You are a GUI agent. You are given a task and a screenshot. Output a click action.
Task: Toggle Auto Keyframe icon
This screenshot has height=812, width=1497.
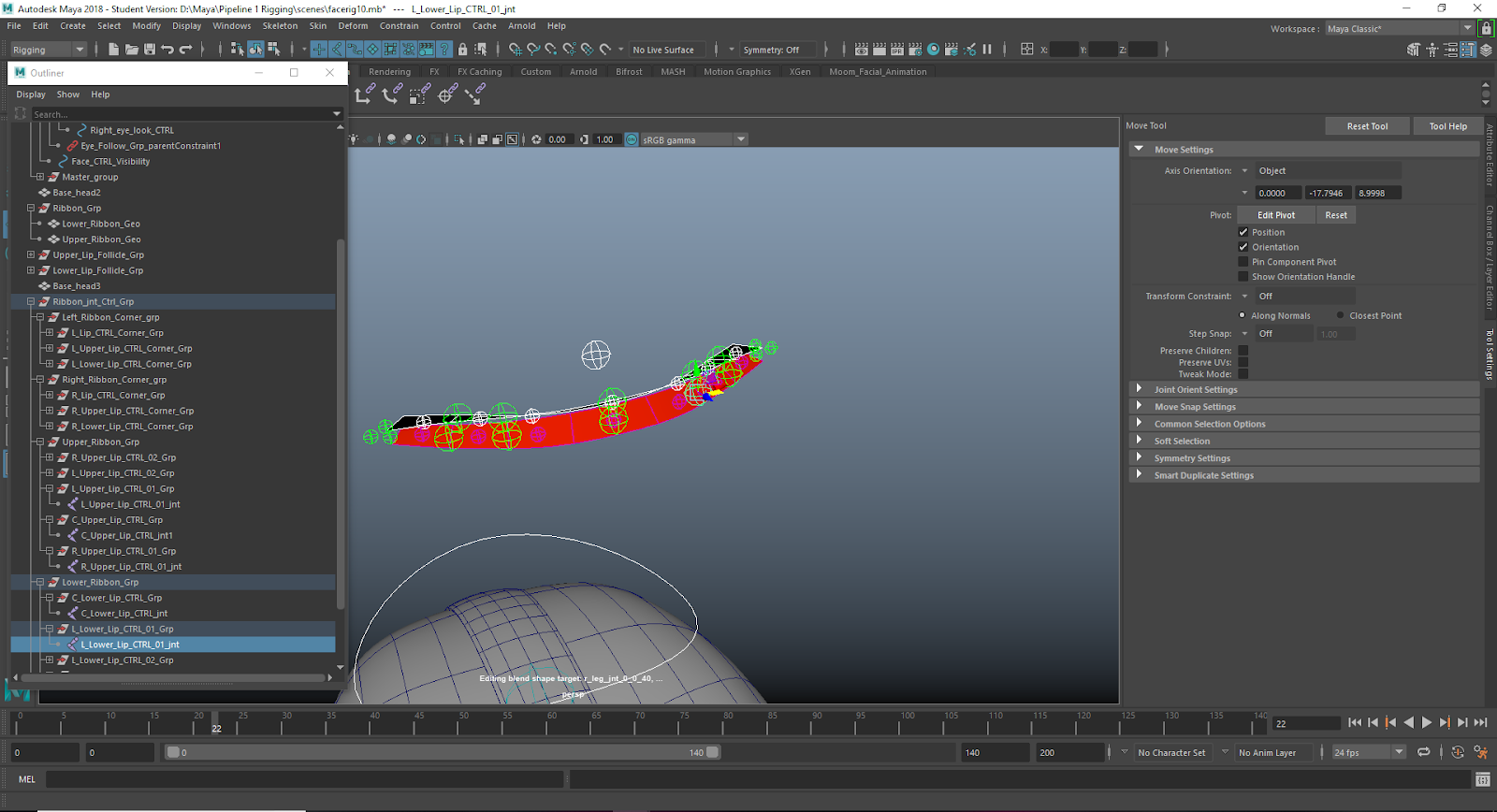click(x=1458, y=752)
